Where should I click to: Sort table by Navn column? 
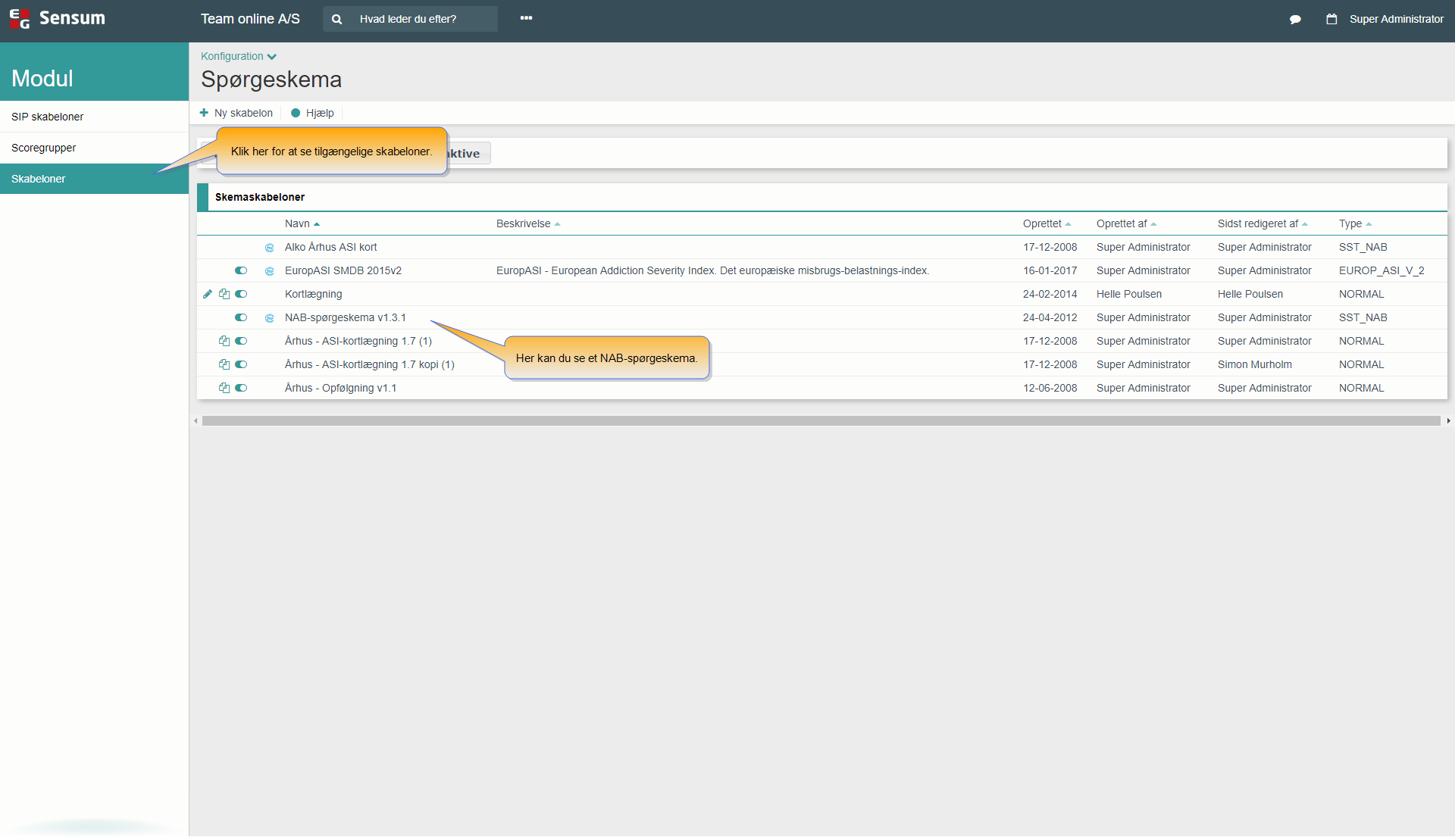(302, 223)
